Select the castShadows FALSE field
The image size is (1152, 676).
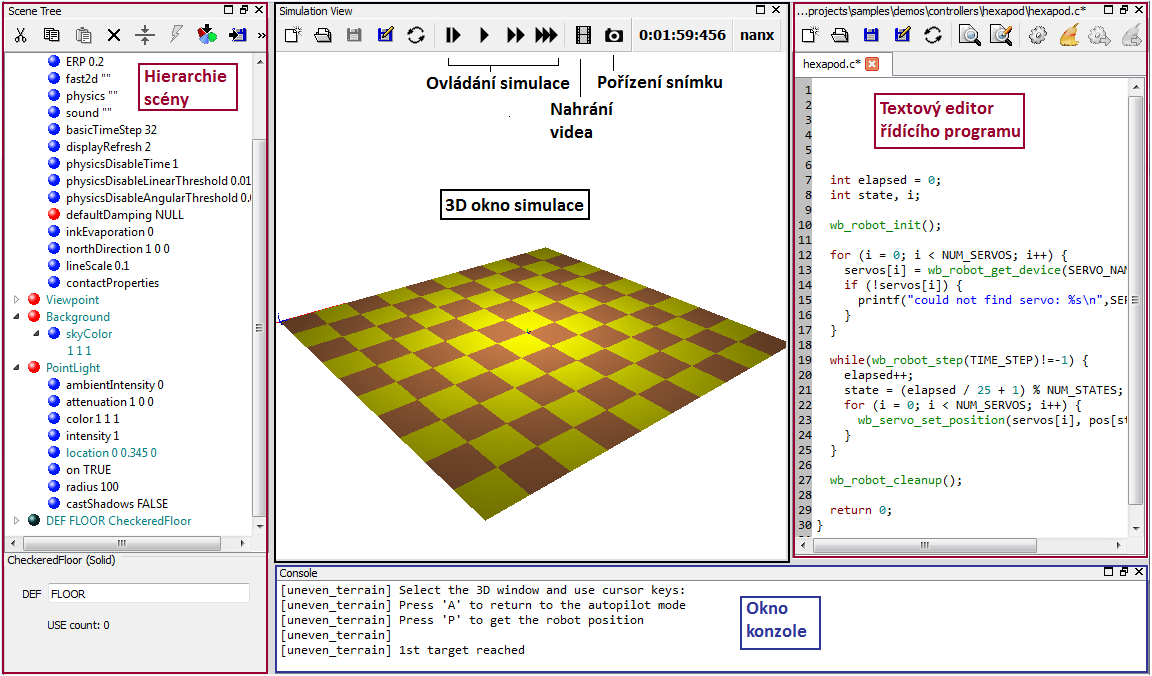tap(117, 504)
